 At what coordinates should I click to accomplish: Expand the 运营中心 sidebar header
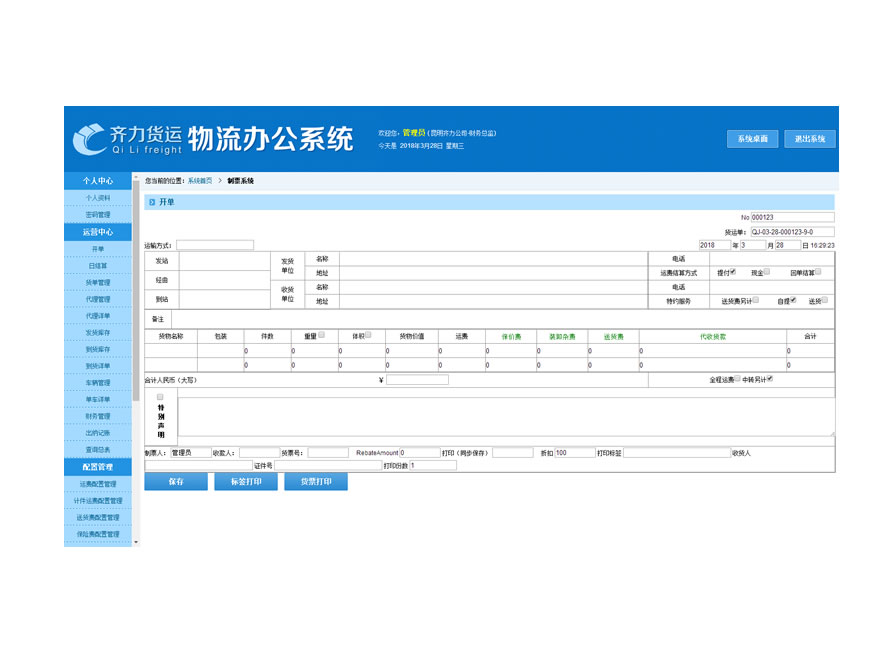(97, 231)
